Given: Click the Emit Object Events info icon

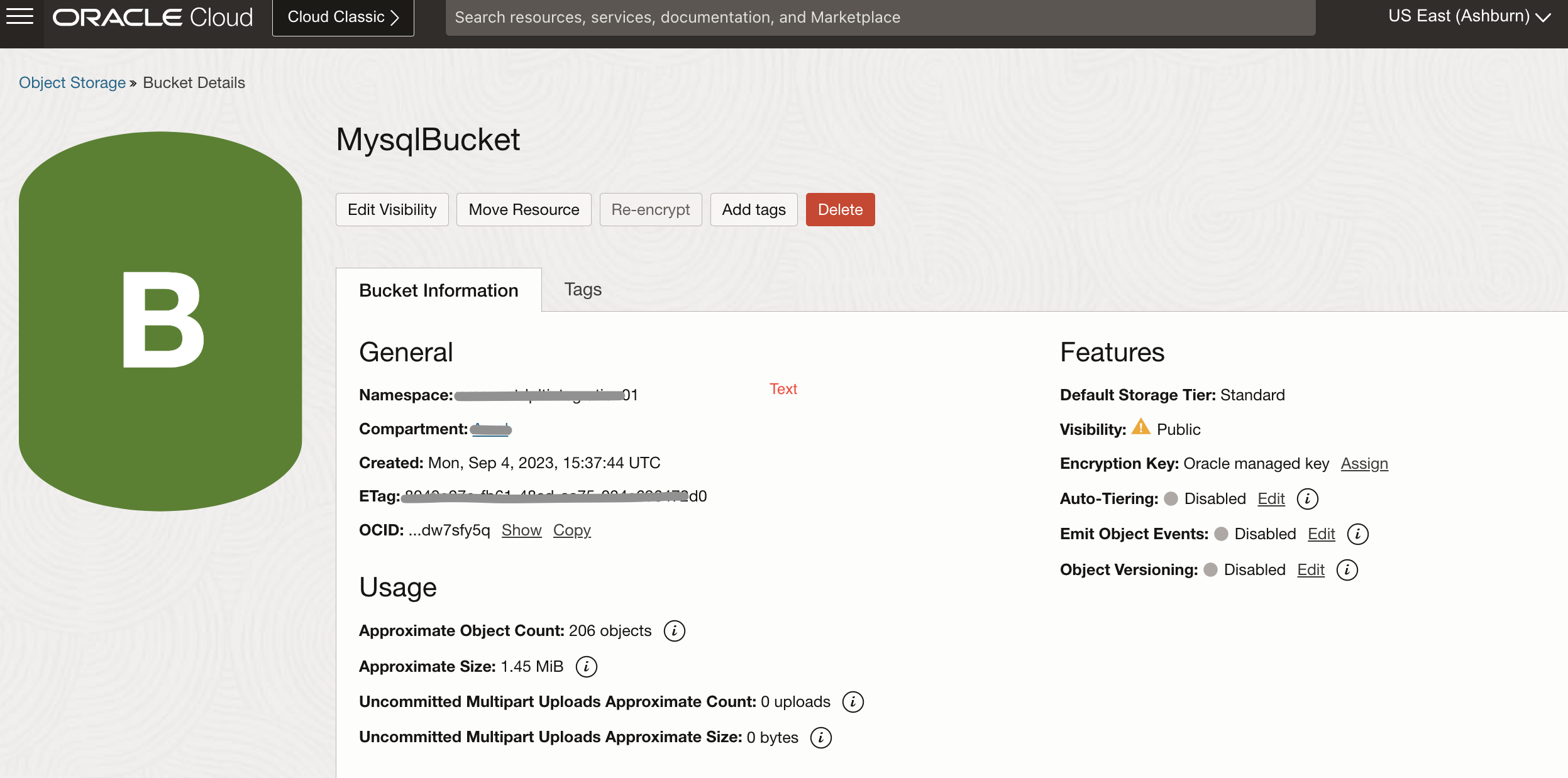Looking at the screenshot, I should pos(1357,534).
